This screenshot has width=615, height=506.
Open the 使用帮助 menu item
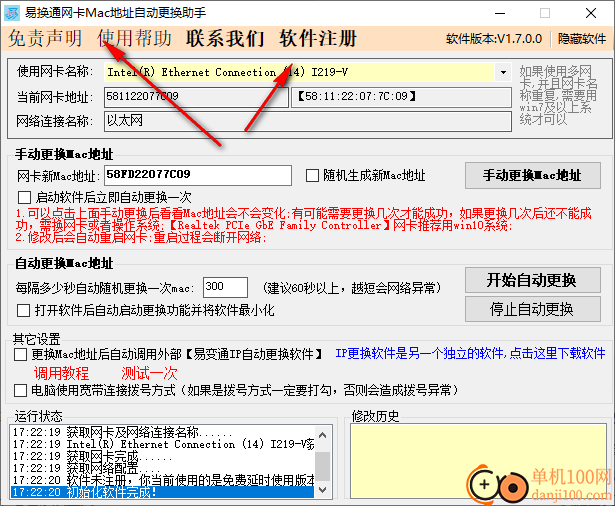click(135, 38)
